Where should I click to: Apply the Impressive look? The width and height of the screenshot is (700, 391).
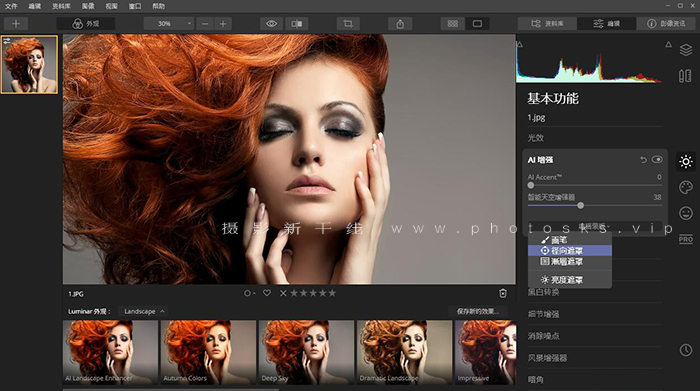[x=485, y=352]
